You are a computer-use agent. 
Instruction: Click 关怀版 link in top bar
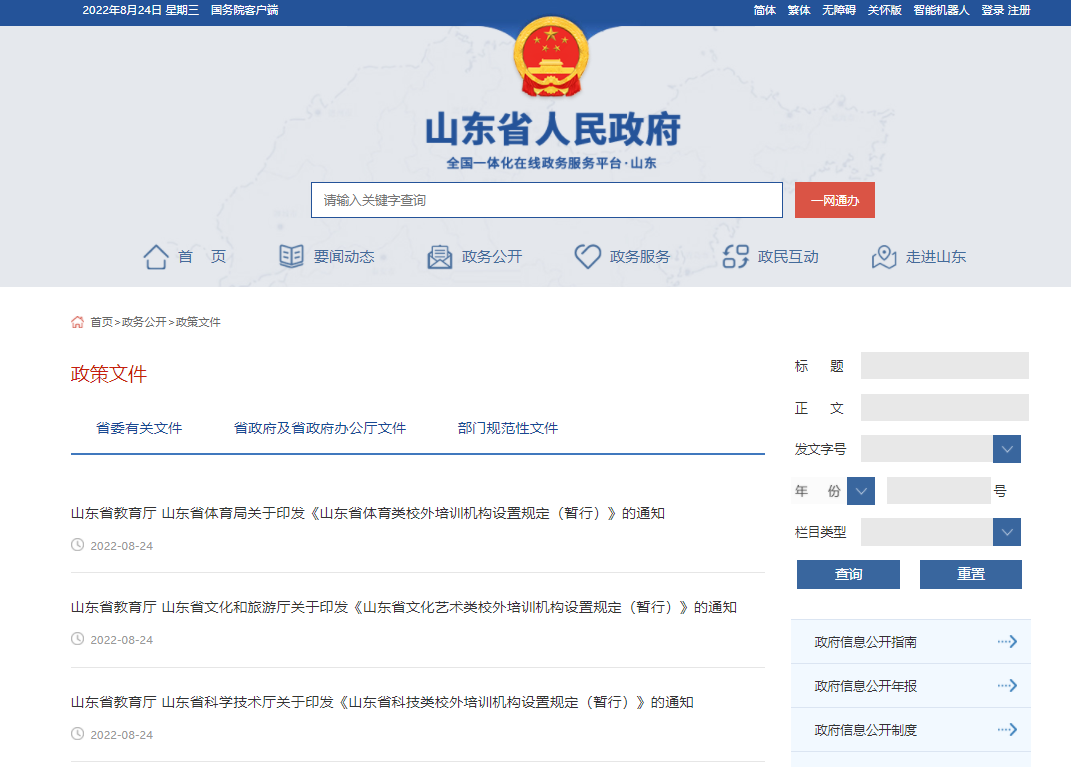(885, 10)
